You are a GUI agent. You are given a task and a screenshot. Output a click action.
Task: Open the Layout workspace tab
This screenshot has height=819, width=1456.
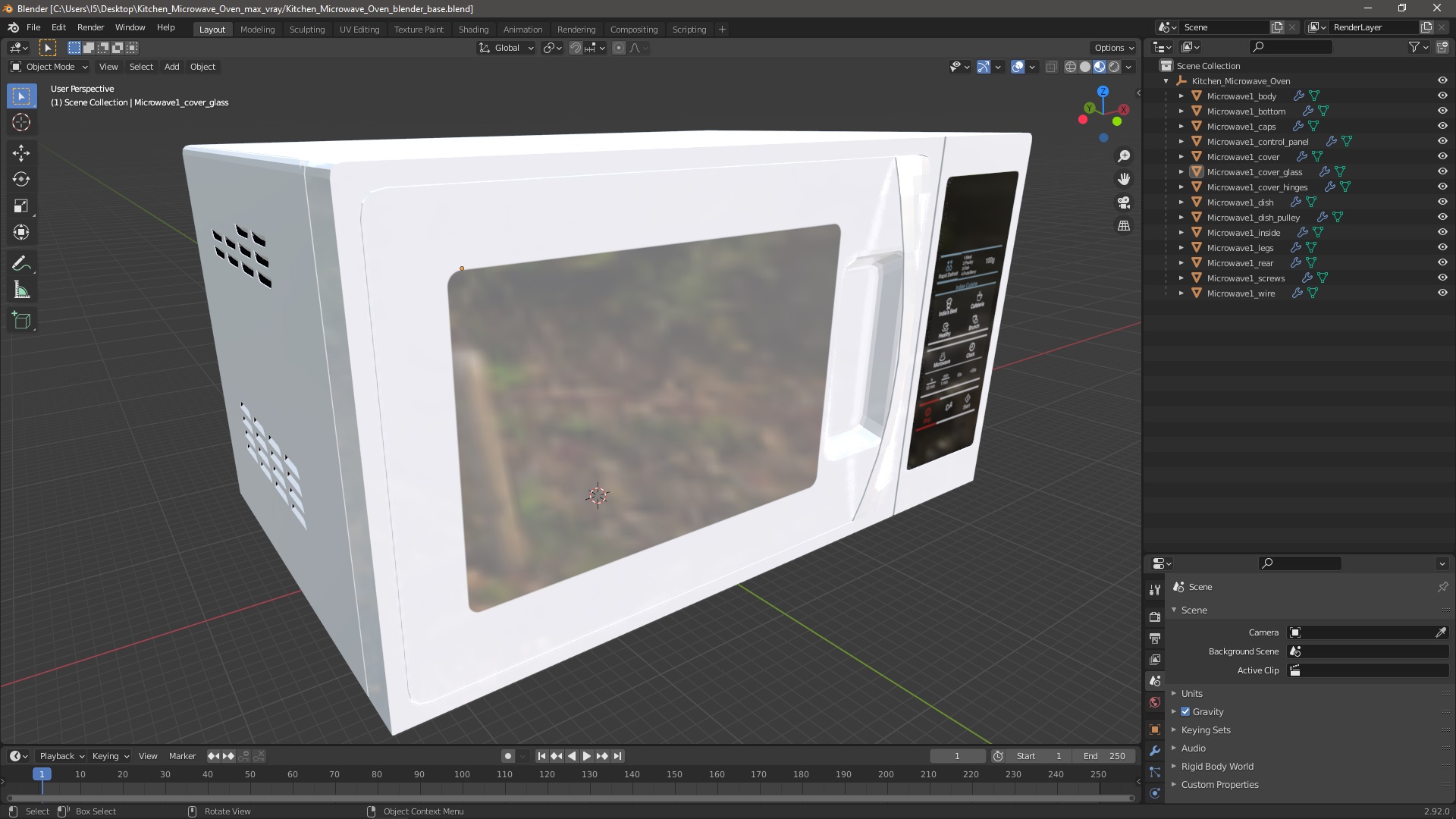pyautogui.click(x=212, y=29)
